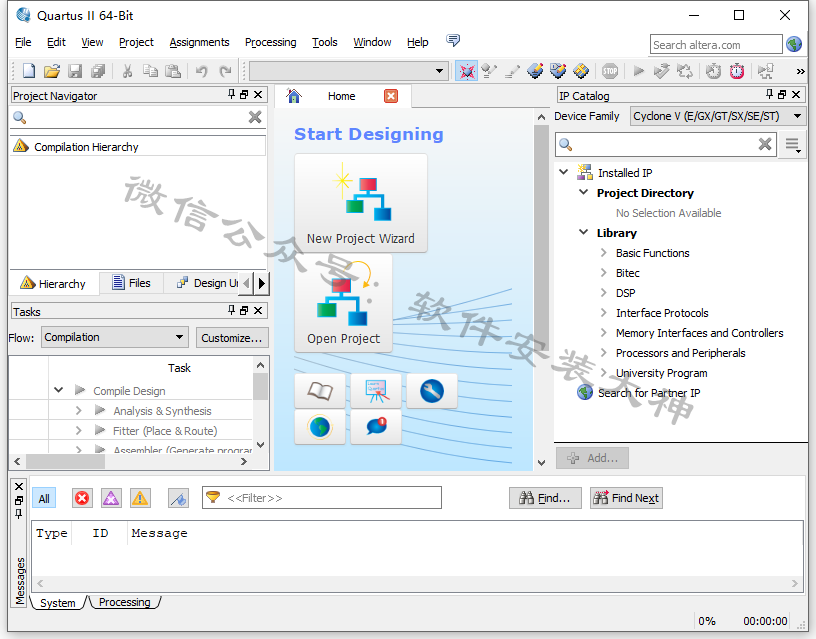Click the Open Project icon

coord(343,303)
